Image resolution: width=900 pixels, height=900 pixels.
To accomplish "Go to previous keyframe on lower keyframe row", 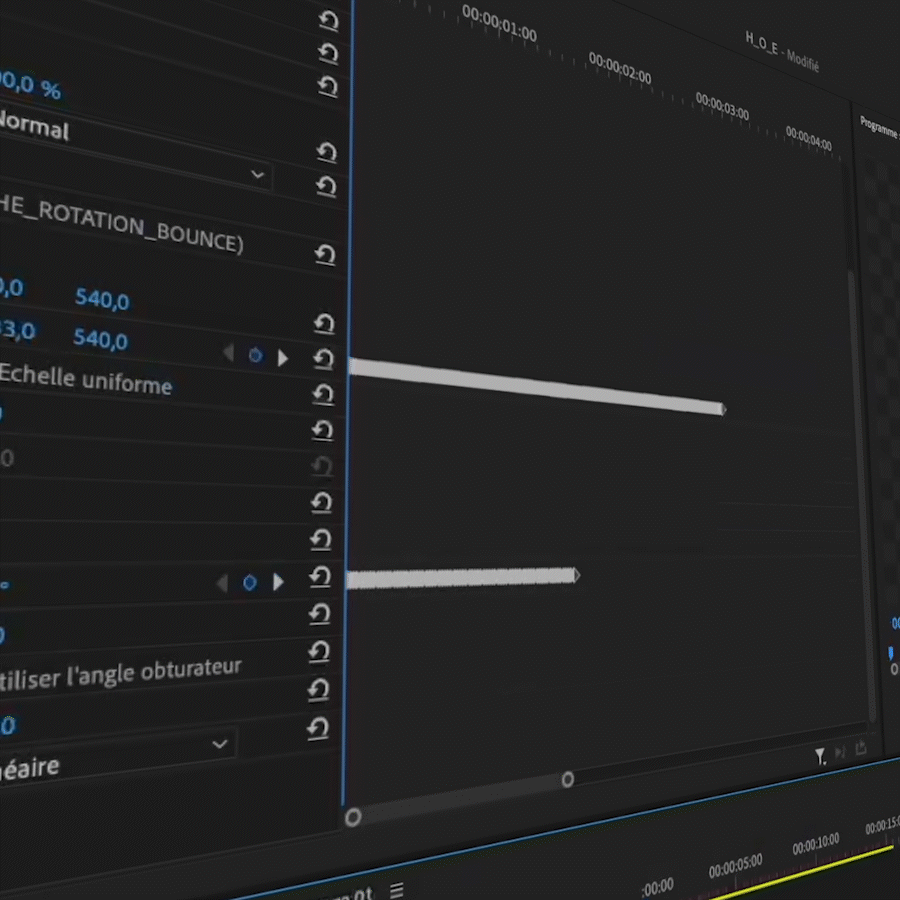I will [222, 582].
